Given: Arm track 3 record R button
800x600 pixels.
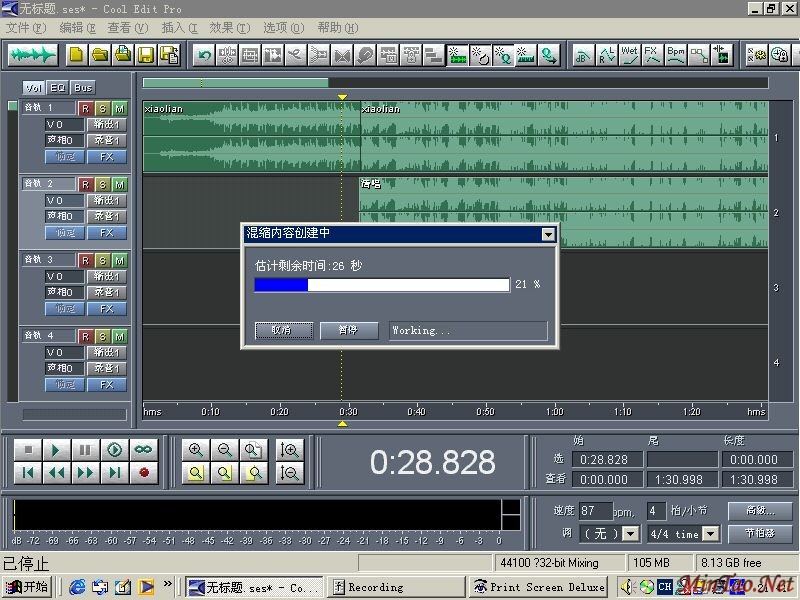Looking at the screenshot, I should point(85,260).
